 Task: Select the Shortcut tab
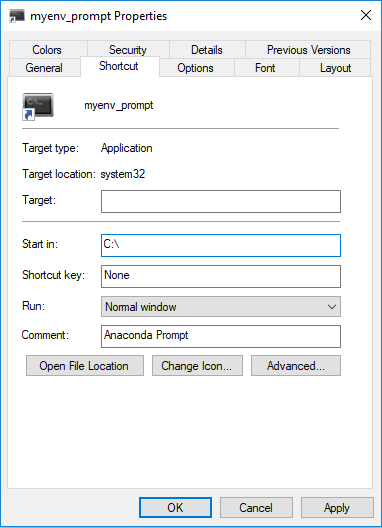[119, 66]
